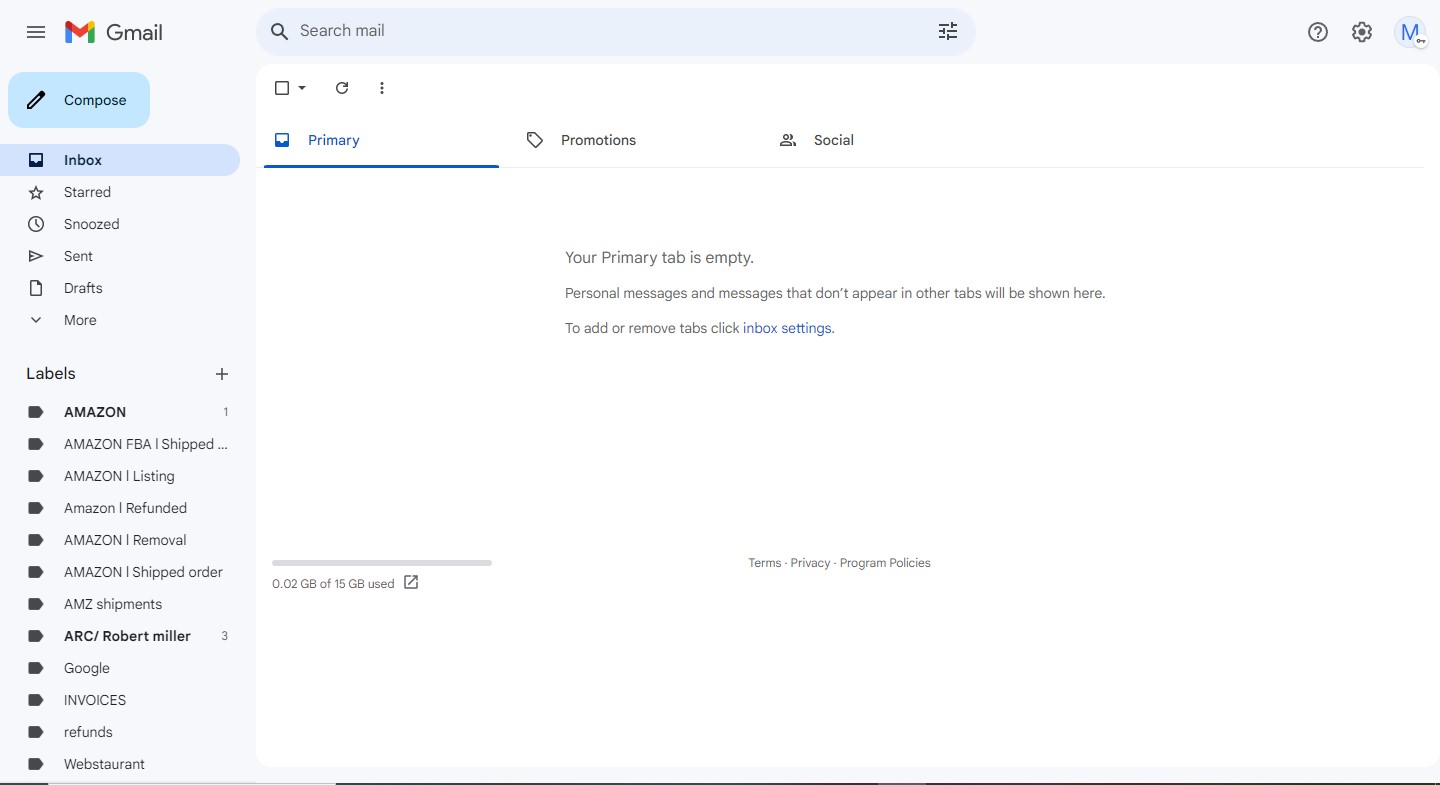Click the Labels heading
Image resolution: width=1440 pixels, height=785 pixels.
(x=51, y=374)
